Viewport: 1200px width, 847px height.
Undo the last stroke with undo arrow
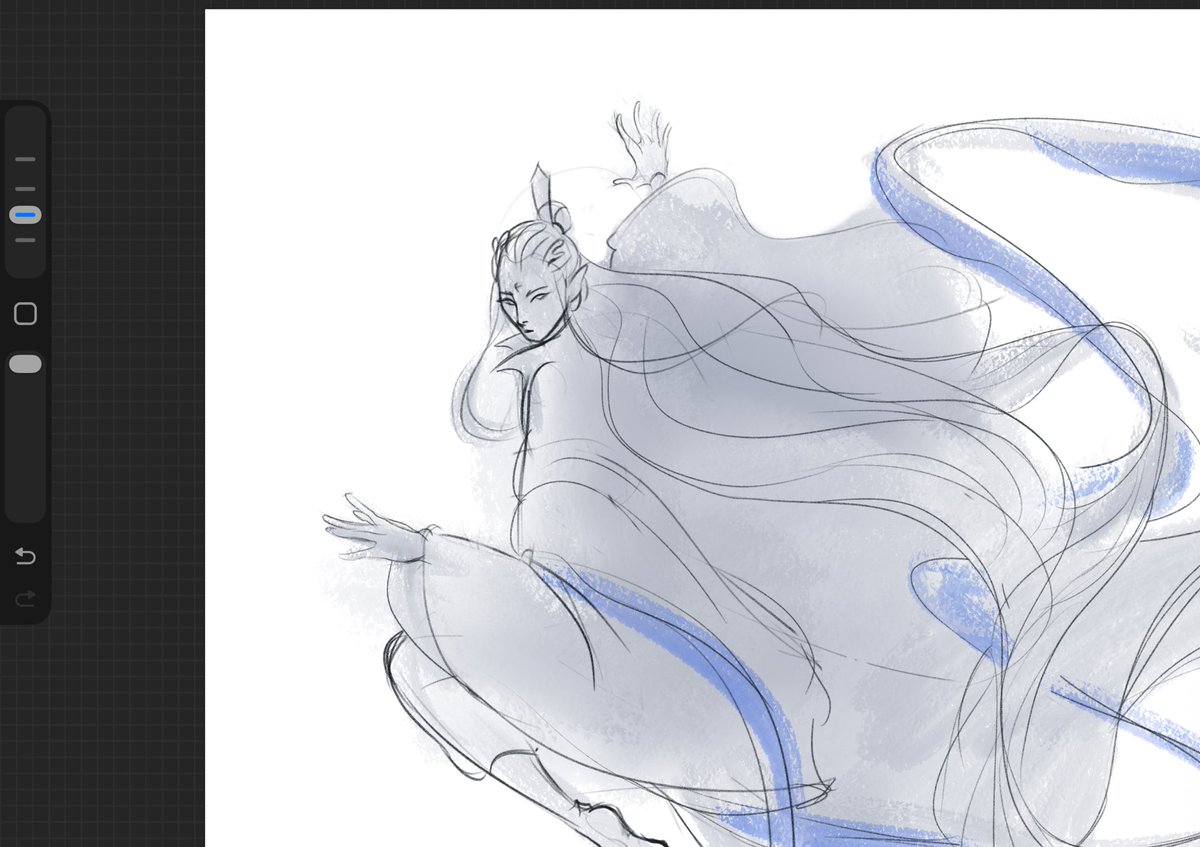click(25, 556)
